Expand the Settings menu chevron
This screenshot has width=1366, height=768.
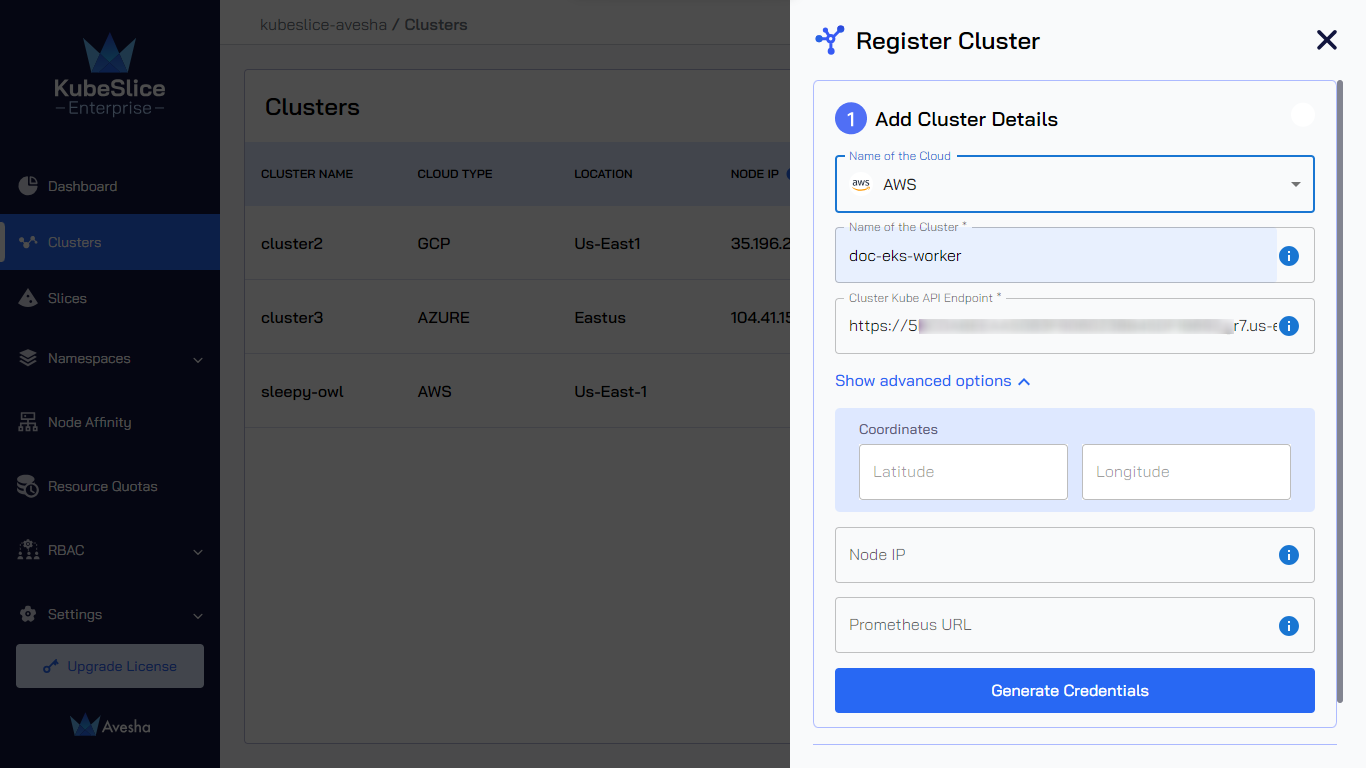click(198, 616)
